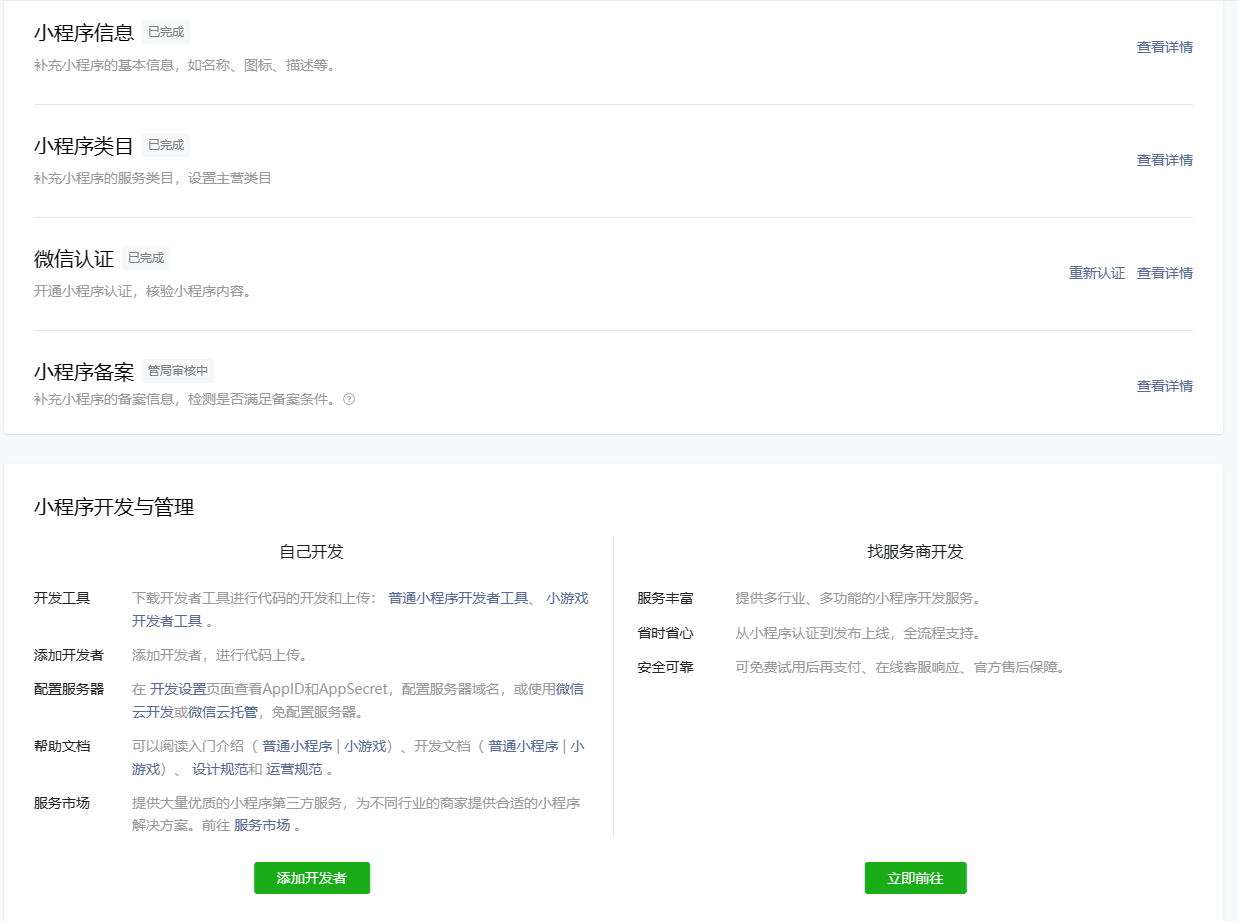Screen dimensions: 1238x921
Task: Open 查看详情 for 小程序信息
Action: [1164, 47]
